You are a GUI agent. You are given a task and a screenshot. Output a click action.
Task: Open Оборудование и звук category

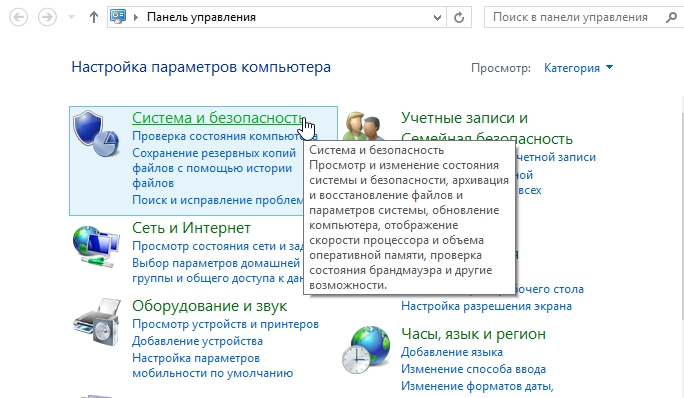(x=209, y=306)
